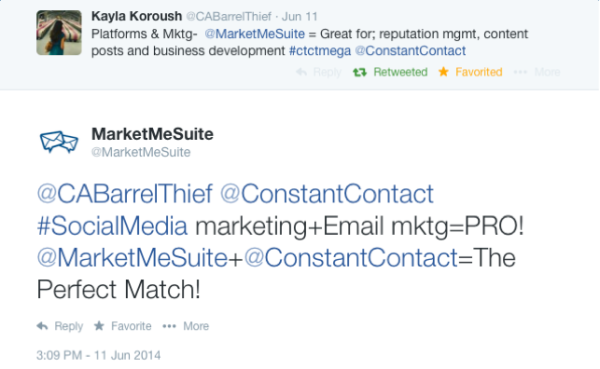Click the MarketMeSuite envelope logo avatar
The width and height of the screenshot is (600, 369).
(x=59, y=142)
